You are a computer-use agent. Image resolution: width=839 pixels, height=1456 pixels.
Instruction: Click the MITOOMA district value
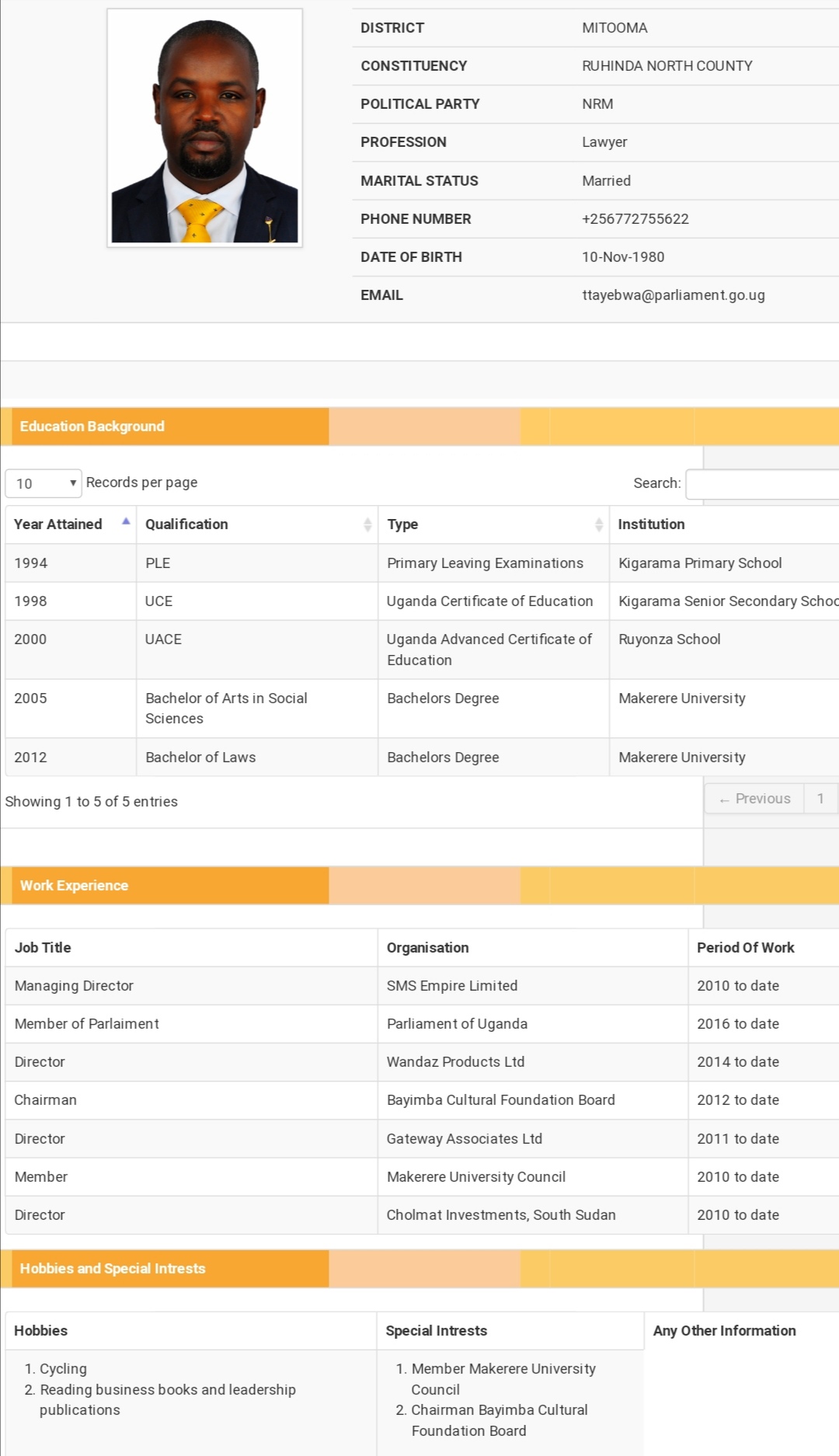click(614, 28)
